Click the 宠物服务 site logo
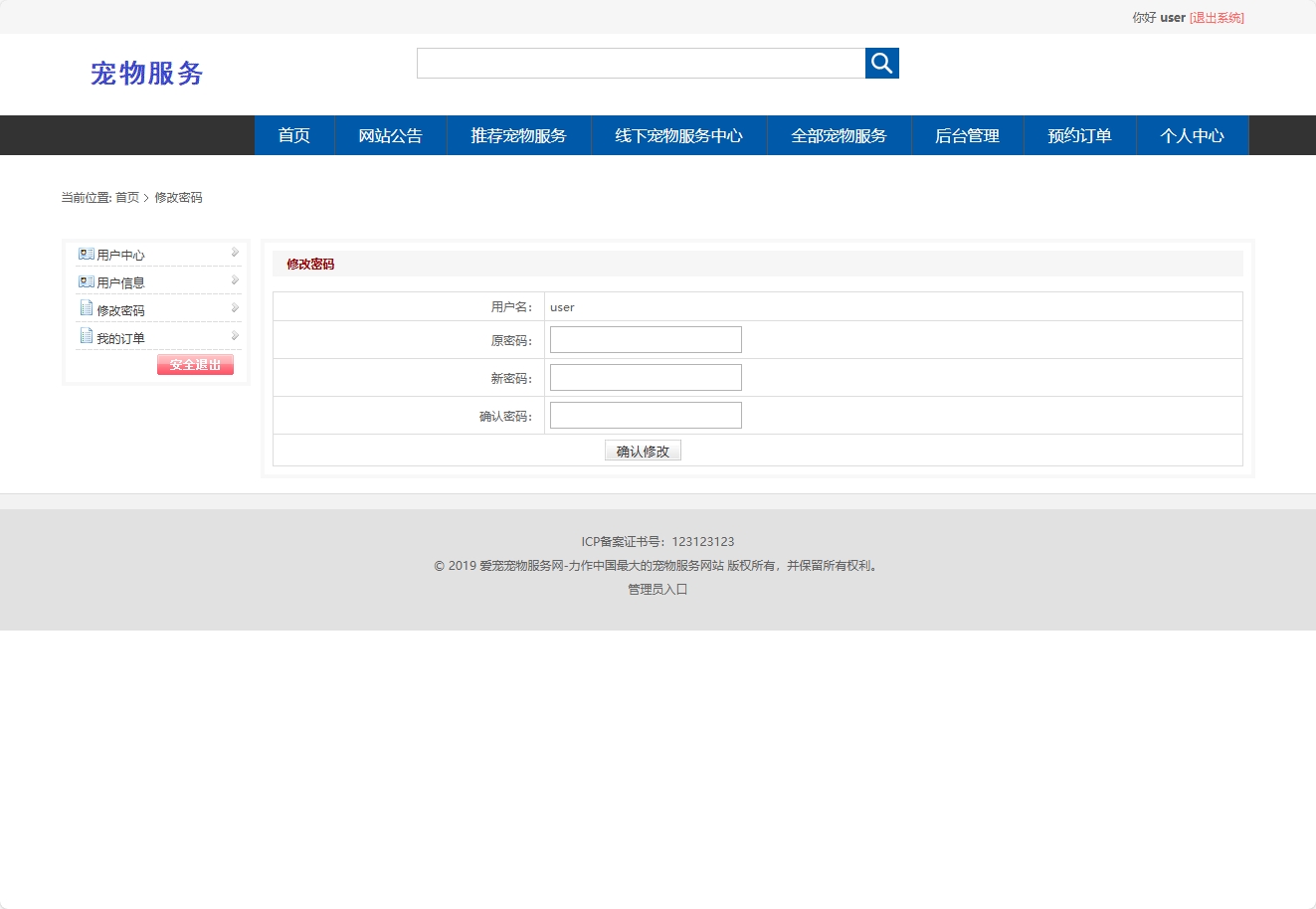This screenshot has width=1316, height=909. [146, 74]
